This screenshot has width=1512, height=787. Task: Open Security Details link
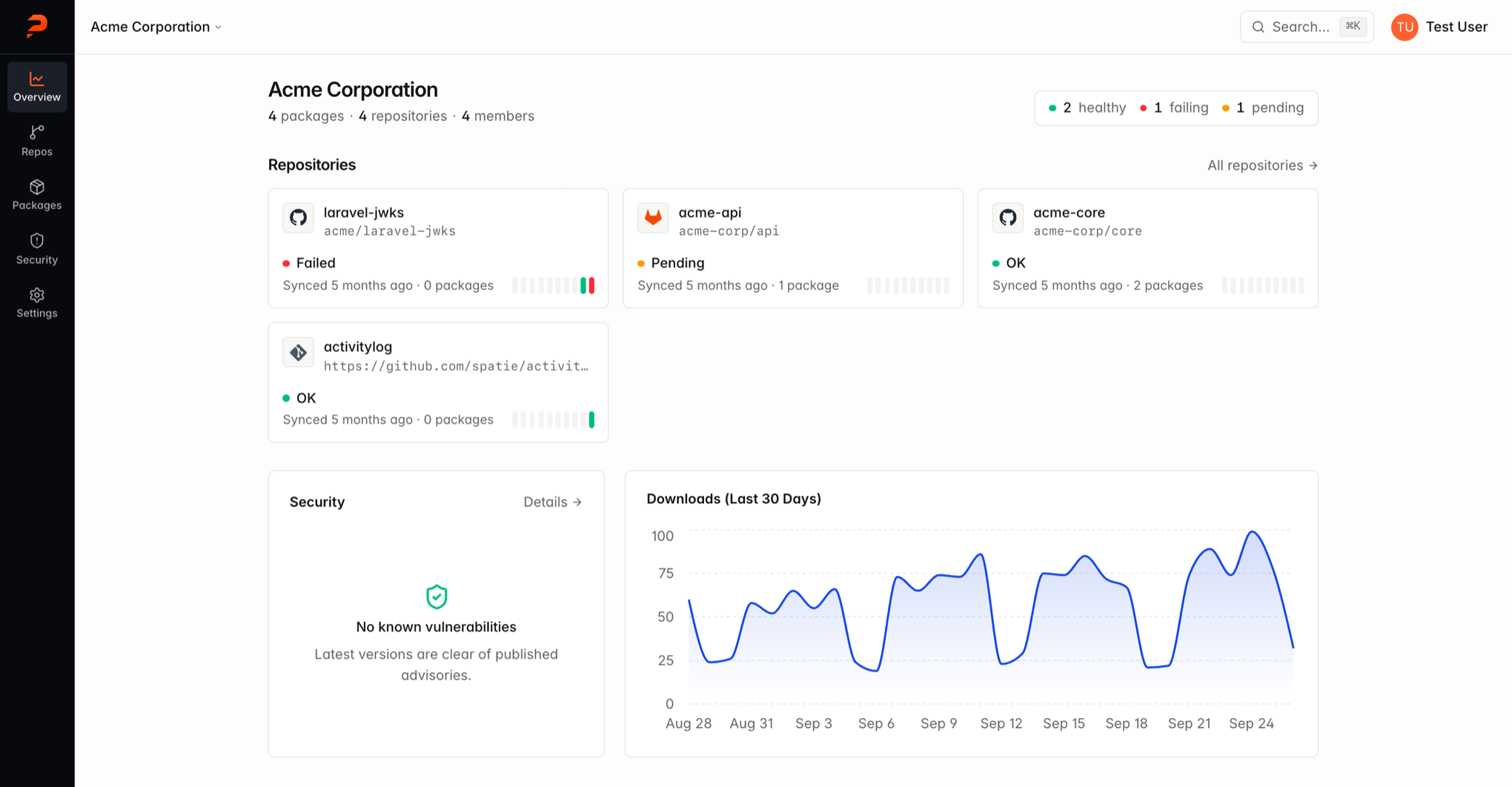point(553,502)
